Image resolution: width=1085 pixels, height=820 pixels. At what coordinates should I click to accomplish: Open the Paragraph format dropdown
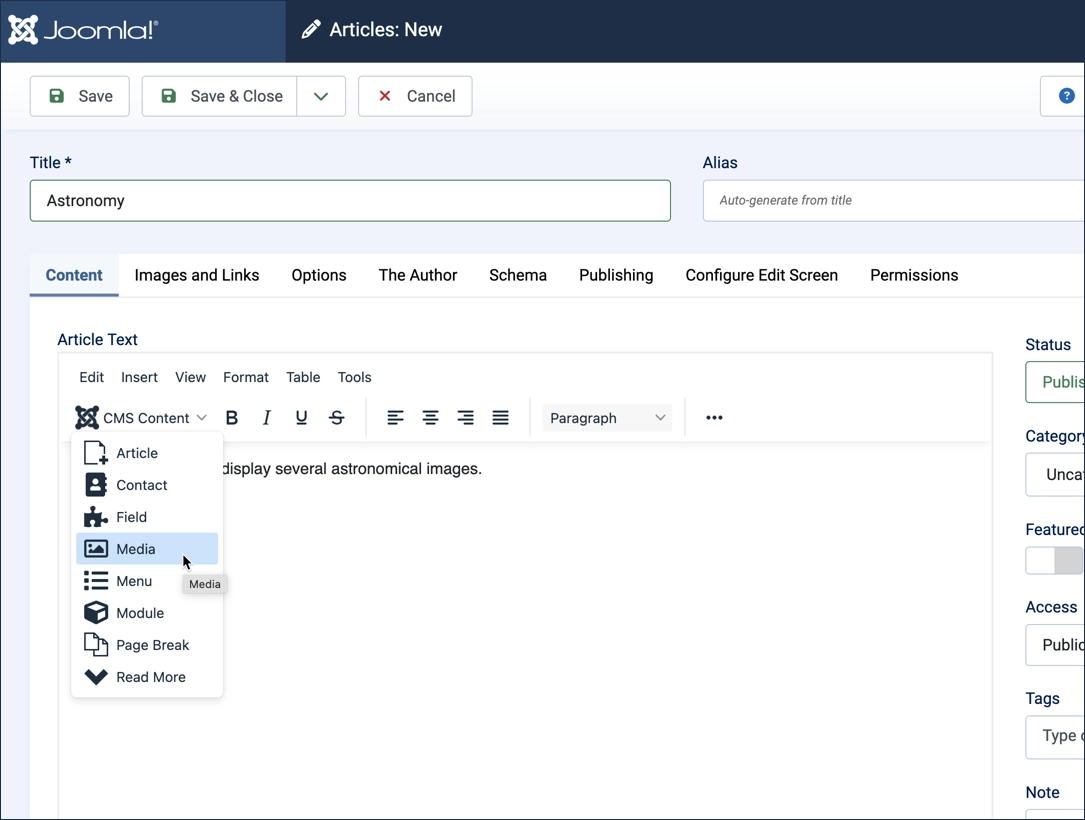pos(607,418)
